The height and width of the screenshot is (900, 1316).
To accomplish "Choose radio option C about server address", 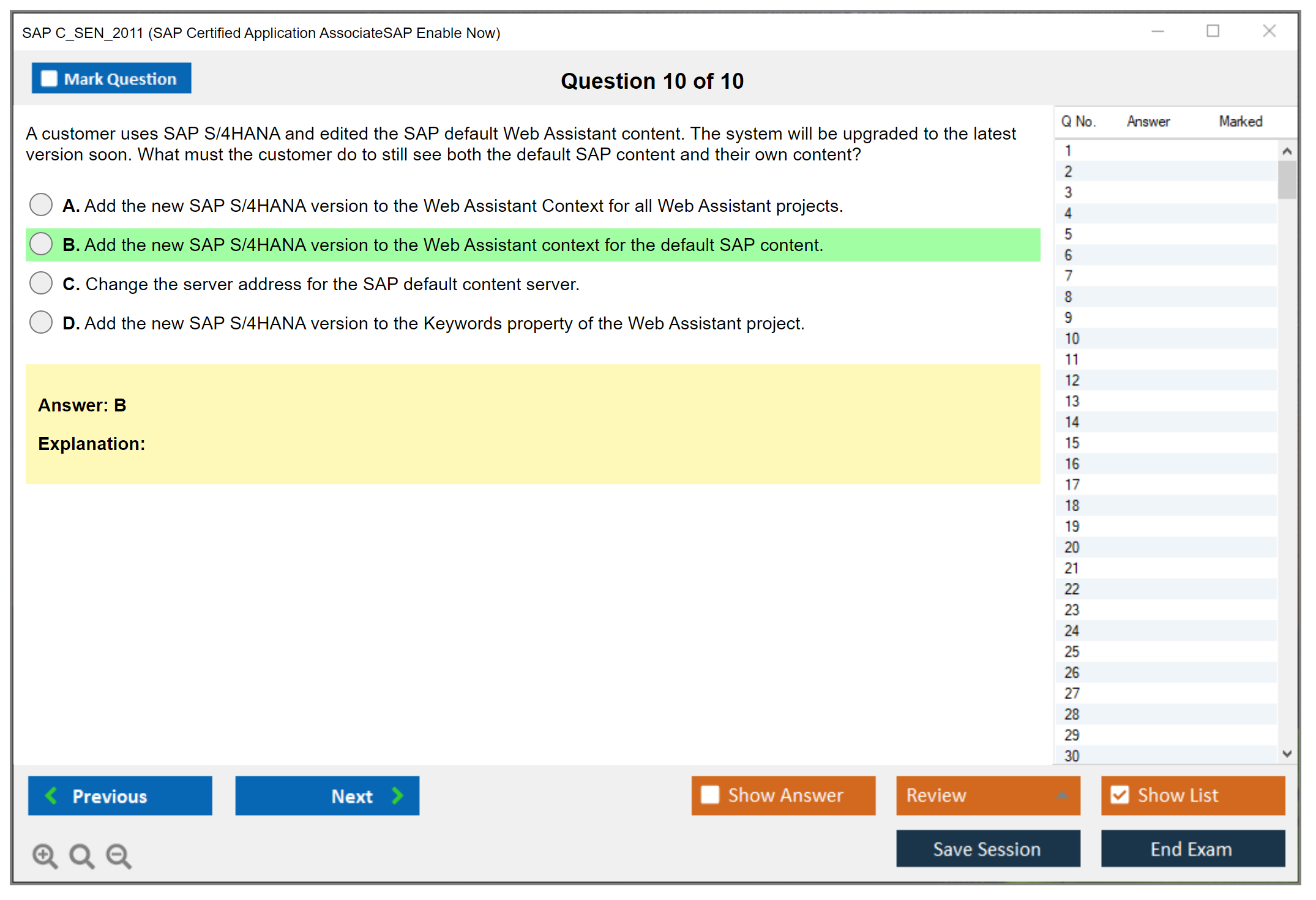I will pyautogui.click(x=41, y=283).
